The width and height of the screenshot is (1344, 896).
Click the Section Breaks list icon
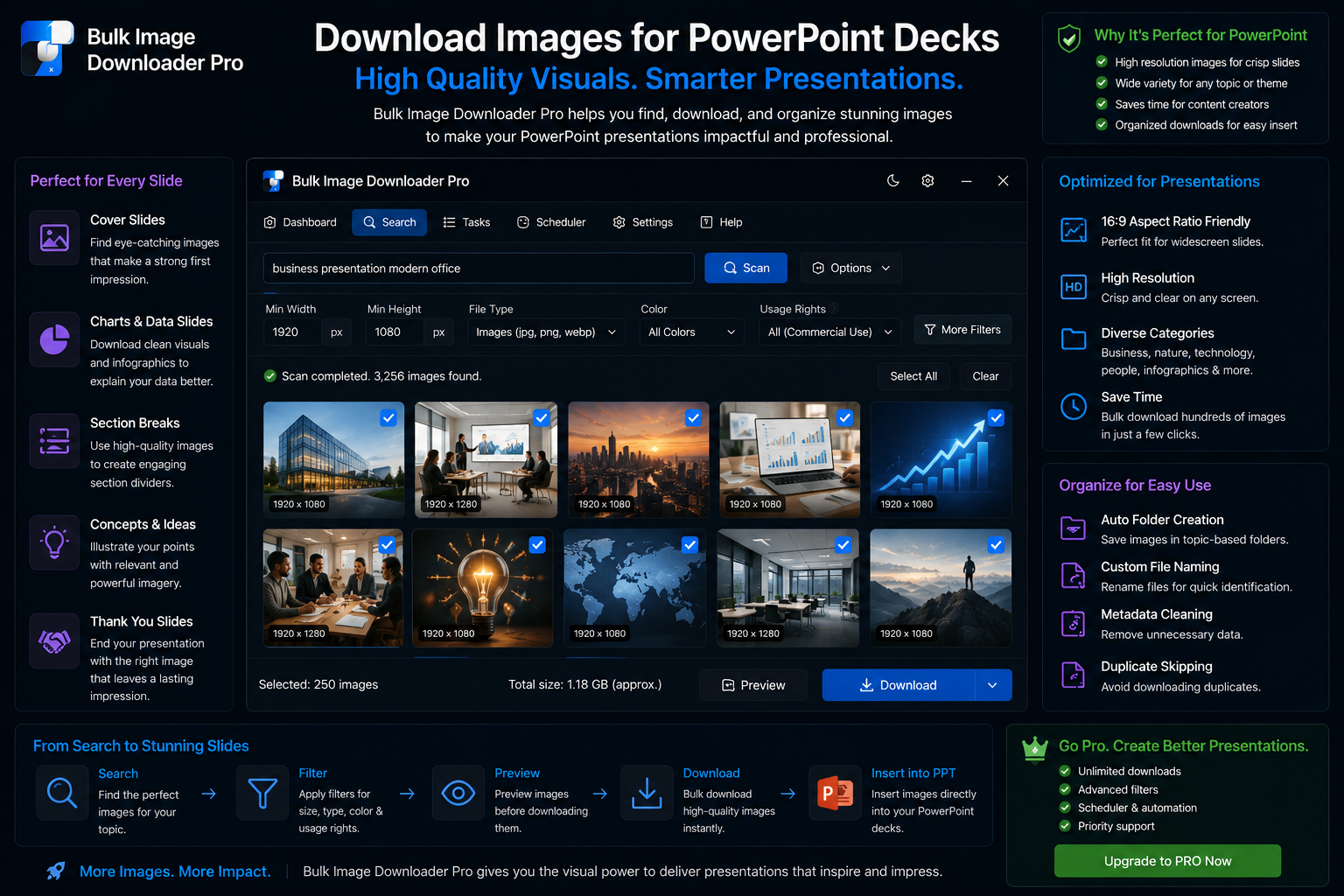click(x=54, y=440)
